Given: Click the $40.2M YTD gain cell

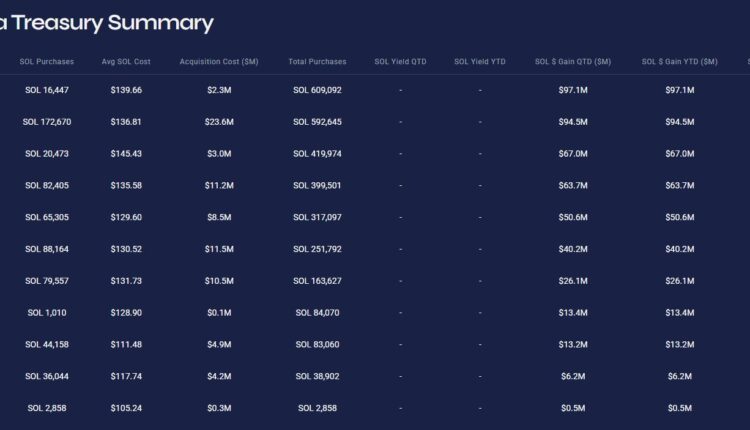Looking at the screenshot, I should (679, 249).
